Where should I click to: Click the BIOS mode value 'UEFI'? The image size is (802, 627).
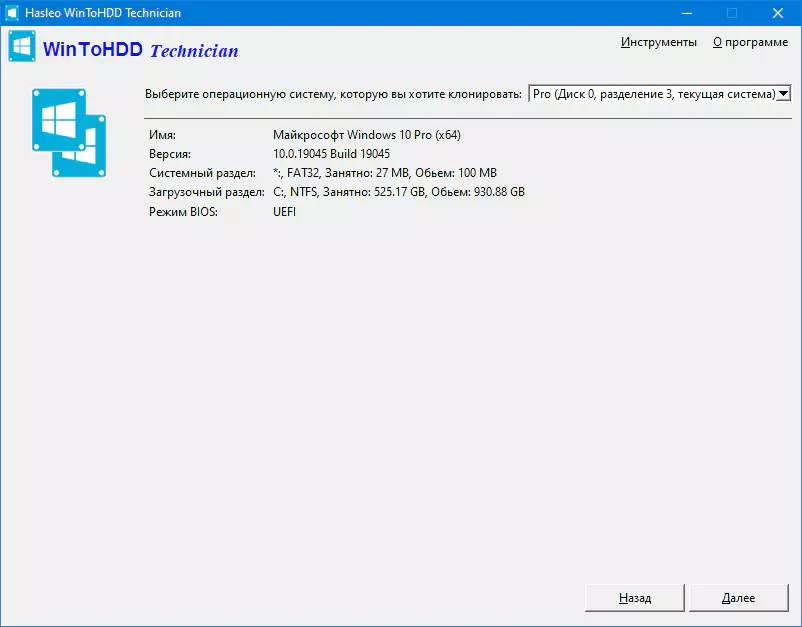(284, 212)
